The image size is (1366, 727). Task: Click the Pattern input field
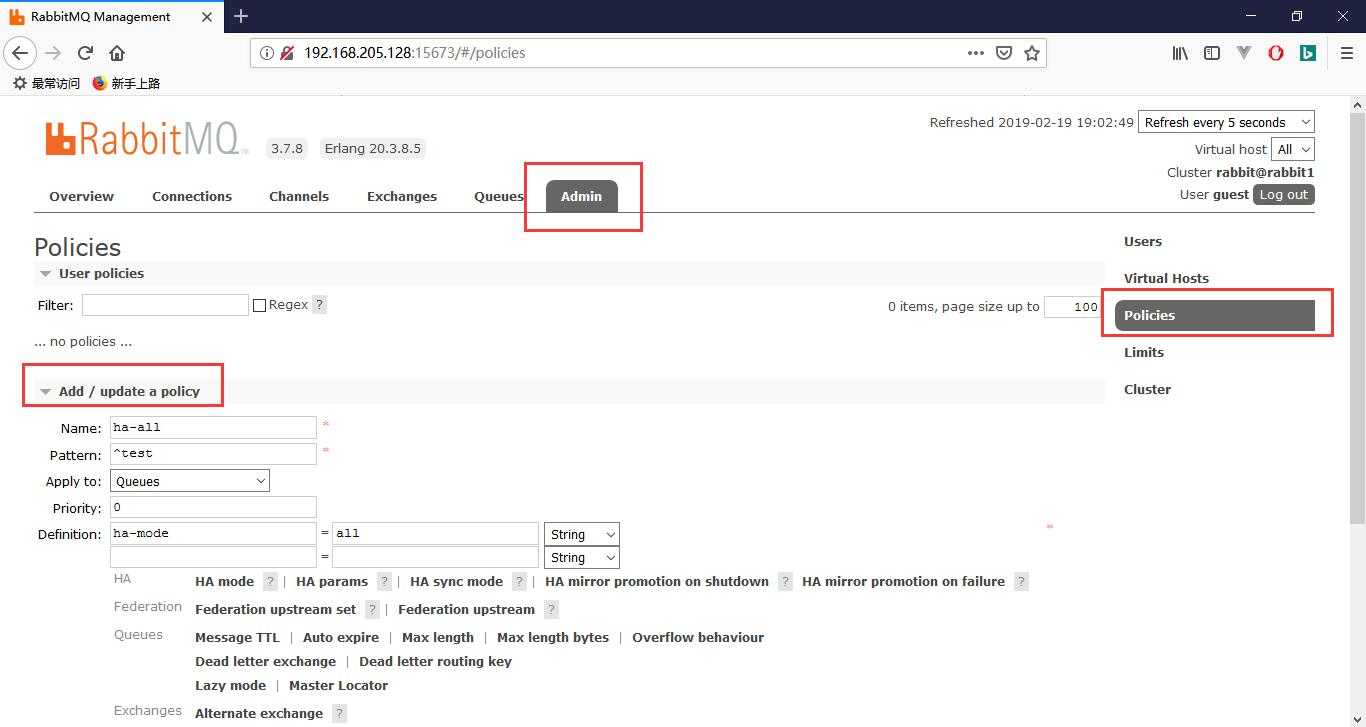(213, 453)
